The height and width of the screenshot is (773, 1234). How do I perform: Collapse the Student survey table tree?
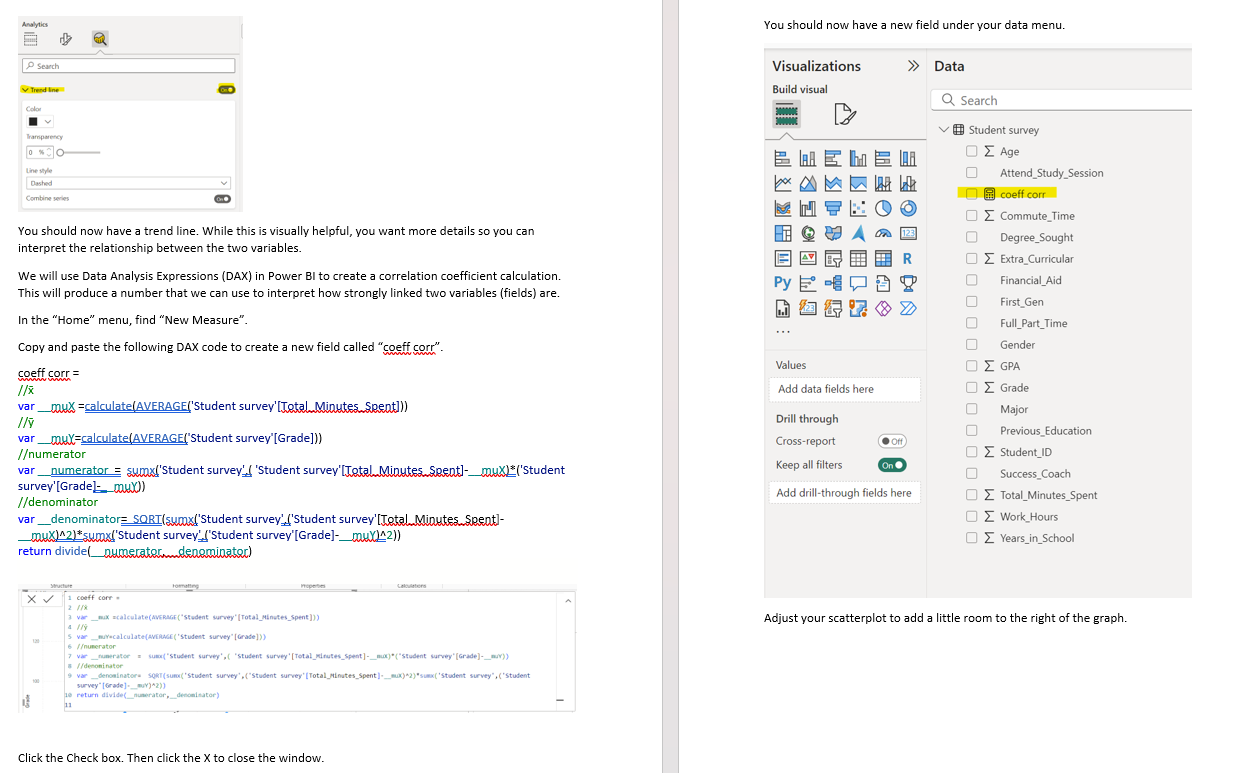pyautogui.click(x=943, y=129)
